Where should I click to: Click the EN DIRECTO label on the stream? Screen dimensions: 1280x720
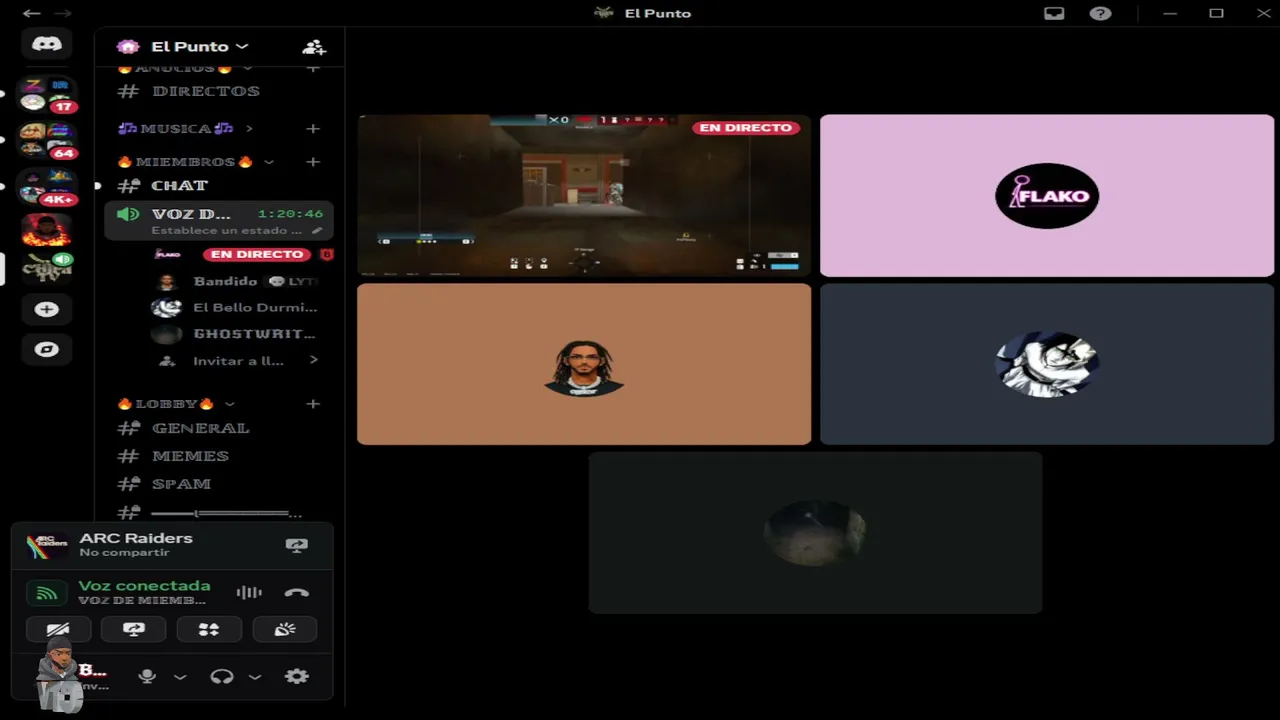coord(746,128)
